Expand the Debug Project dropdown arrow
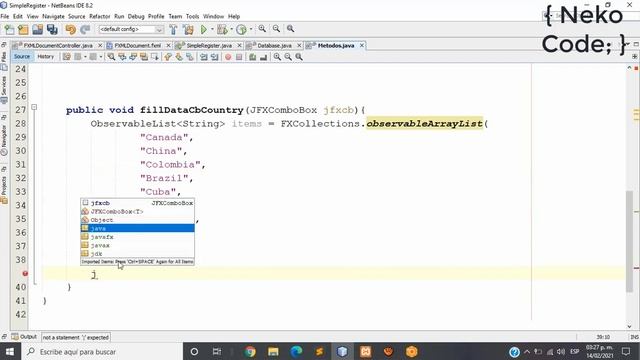 point(231,29)
